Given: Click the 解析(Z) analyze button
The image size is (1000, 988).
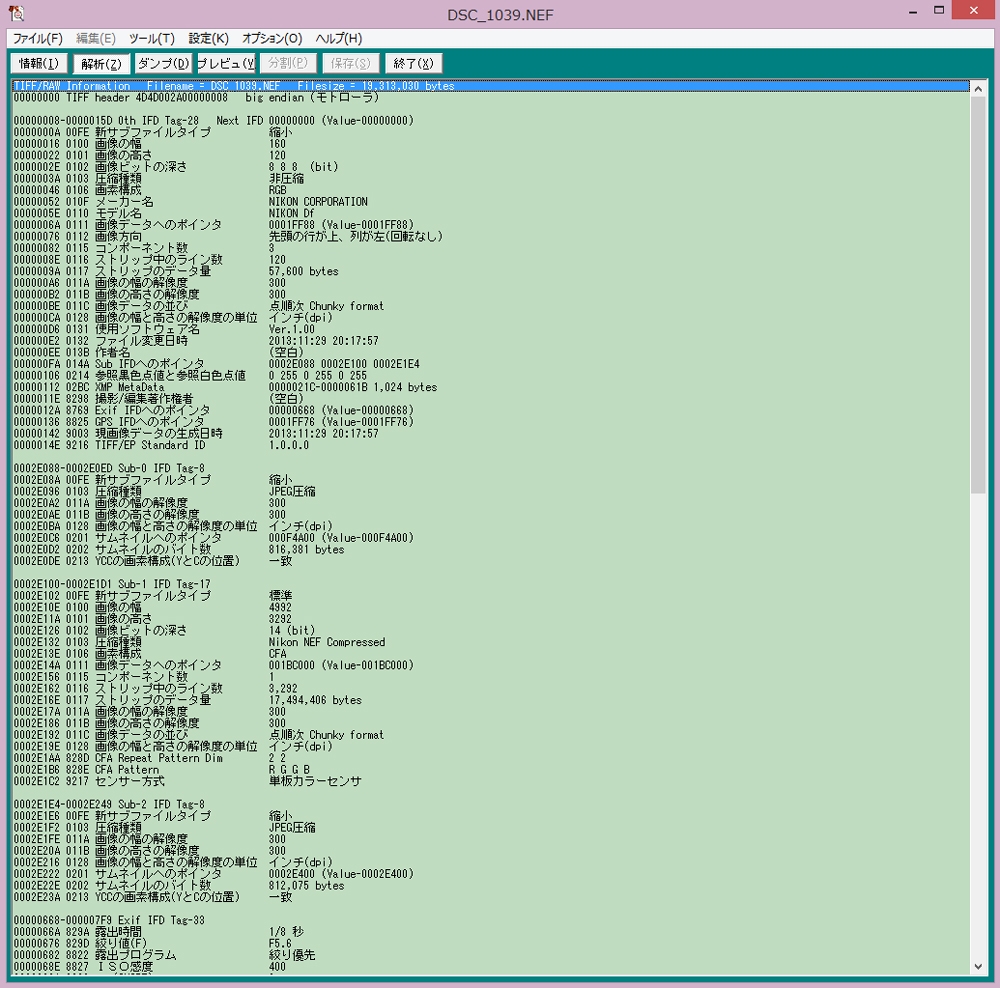Looking at the screenshot, I should point(101,63).
